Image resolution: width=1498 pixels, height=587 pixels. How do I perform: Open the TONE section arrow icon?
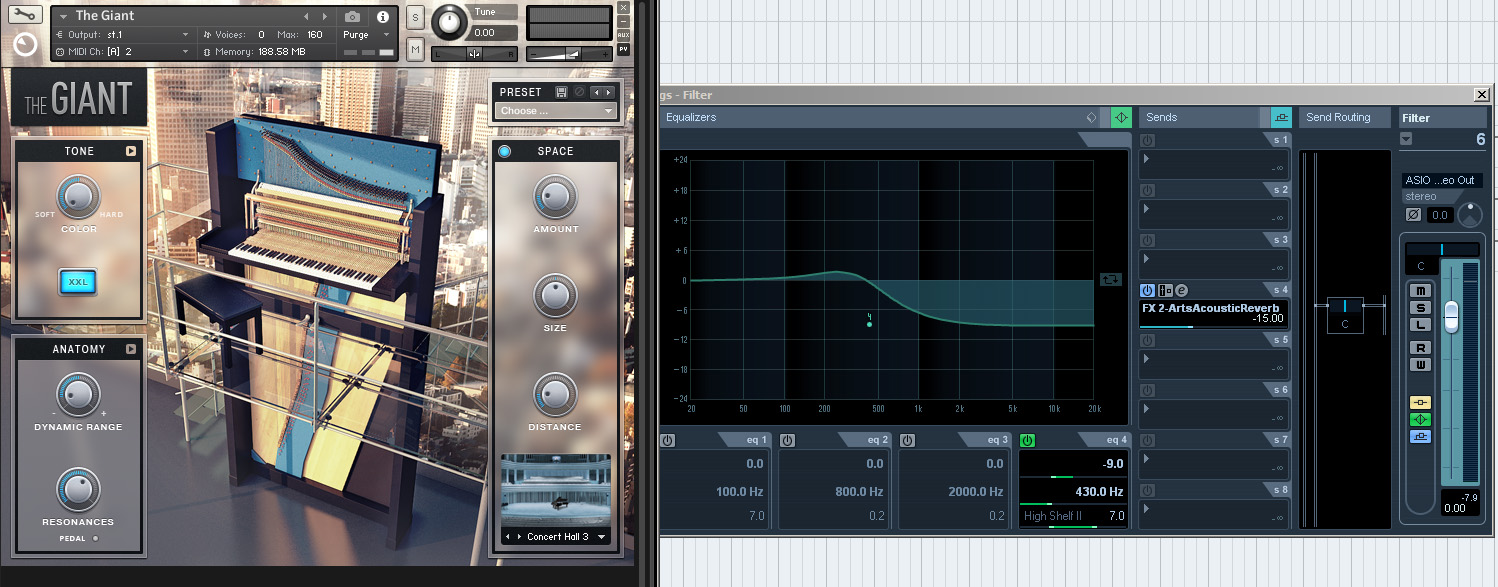[x=130, y=152]
